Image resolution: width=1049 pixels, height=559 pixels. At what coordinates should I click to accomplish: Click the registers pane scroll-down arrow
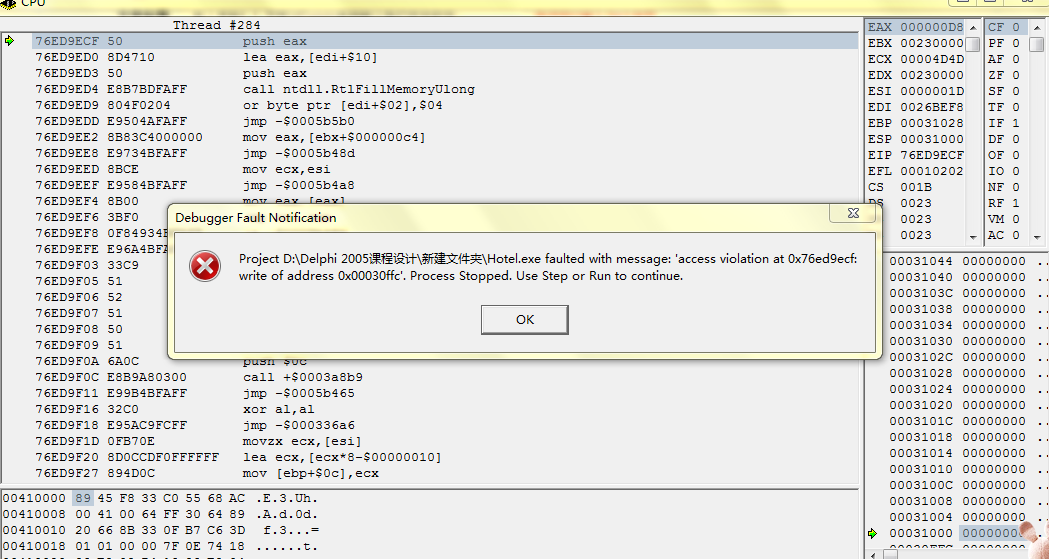[973, 237]
